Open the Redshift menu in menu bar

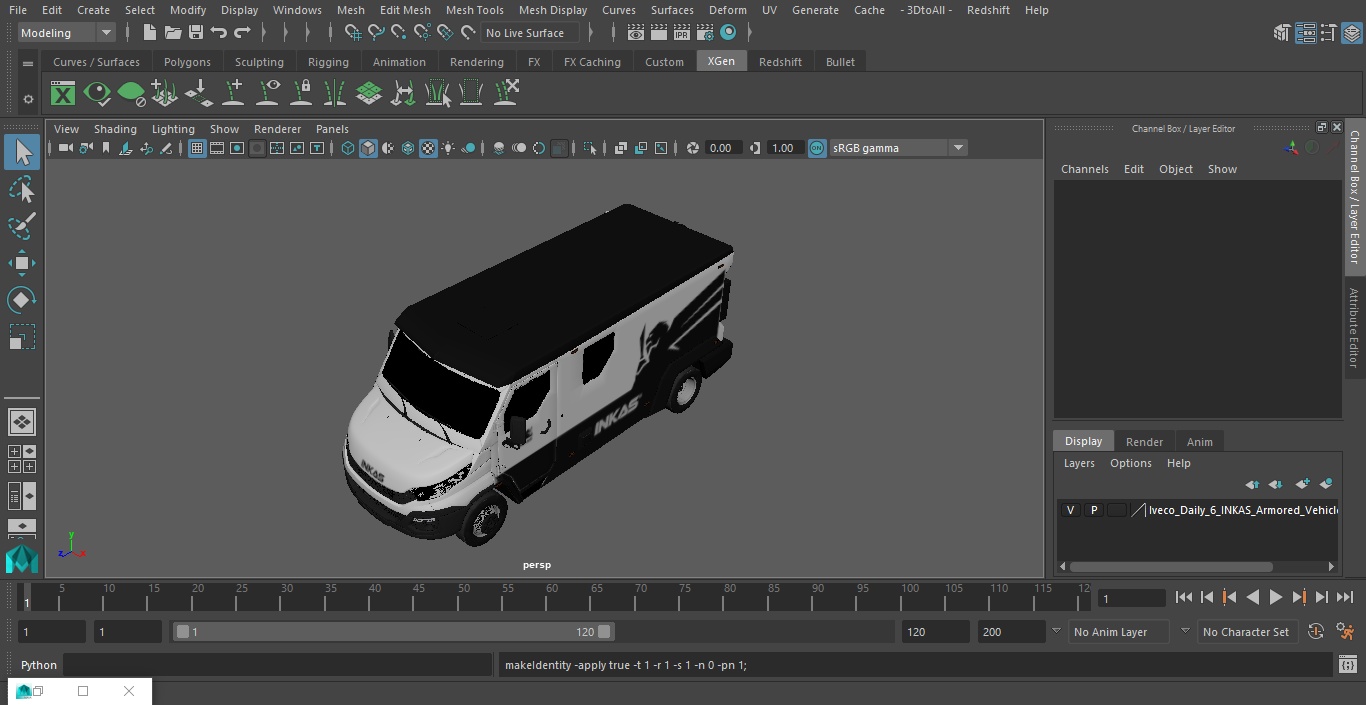click(x=988, y=10)
